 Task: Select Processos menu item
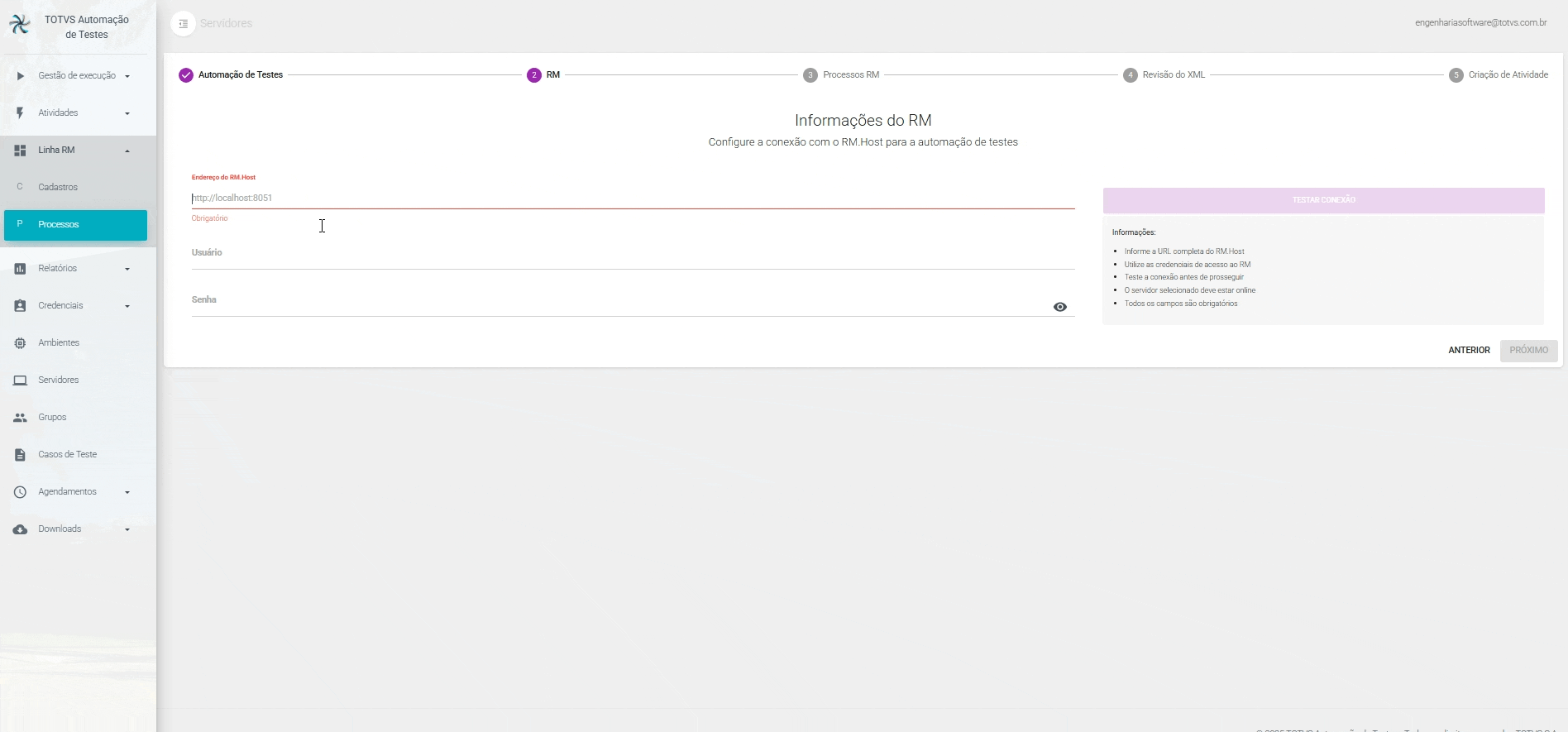pyautogui.click(x=75, y=225)
